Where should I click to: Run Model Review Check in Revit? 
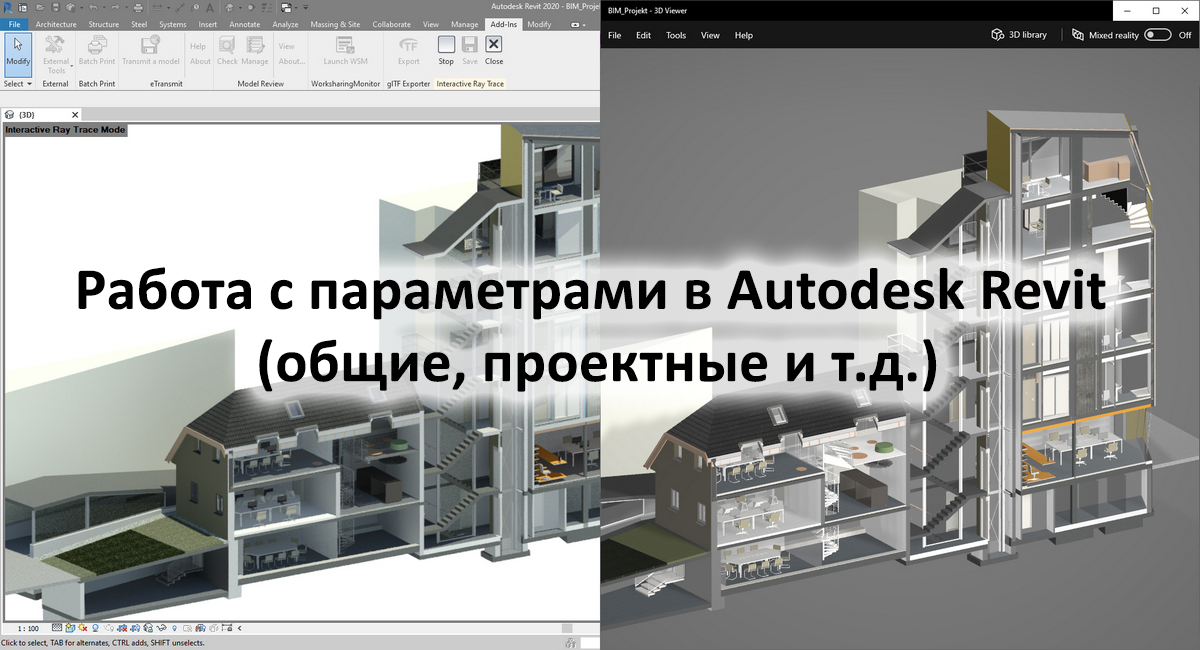click(227, 53)
